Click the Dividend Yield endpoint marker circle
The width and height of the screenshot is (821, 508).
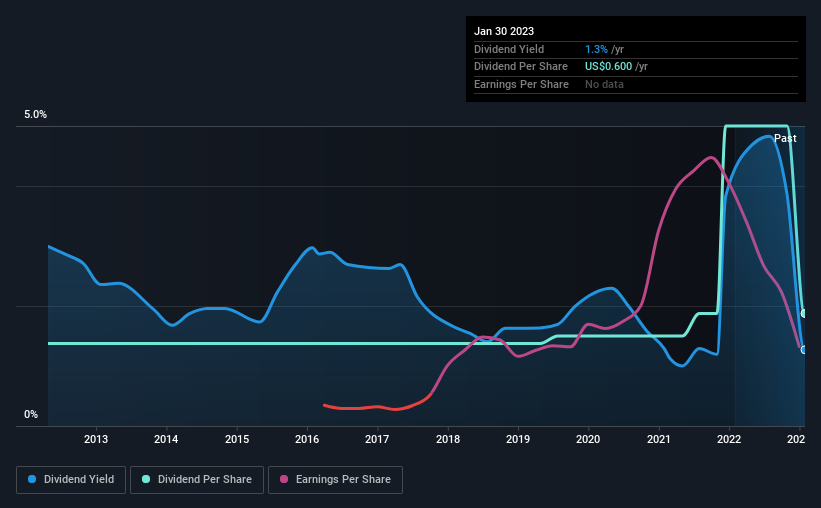(804, 349)
